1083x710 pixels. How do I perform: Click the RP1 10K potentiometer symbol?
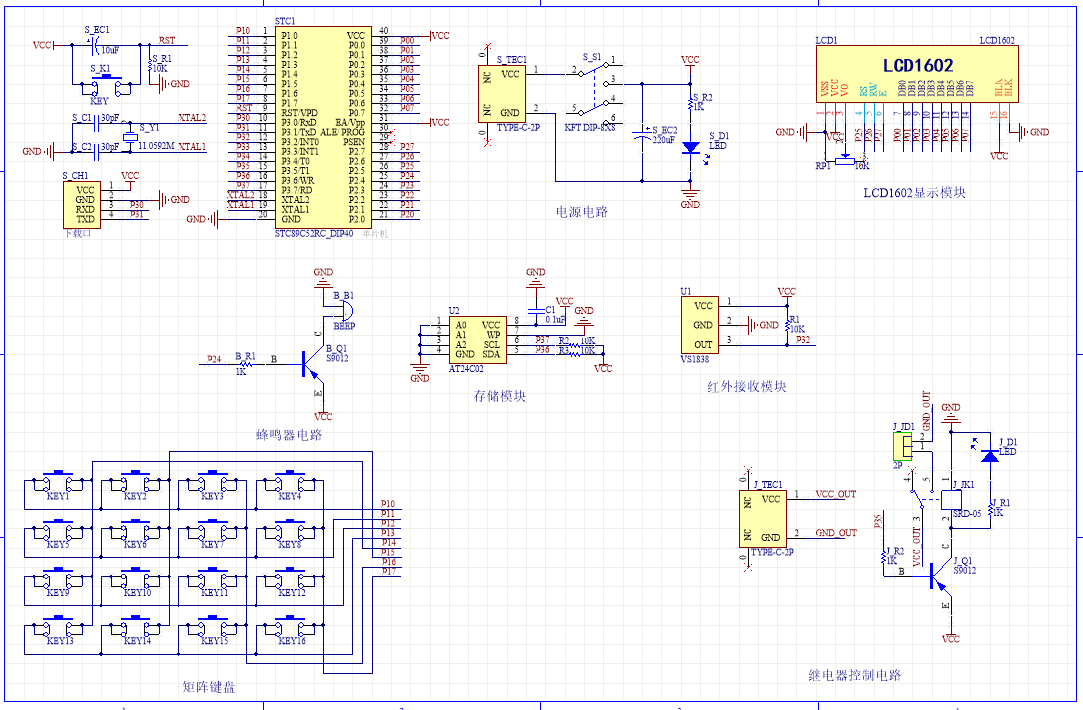(x=845, y=160)
